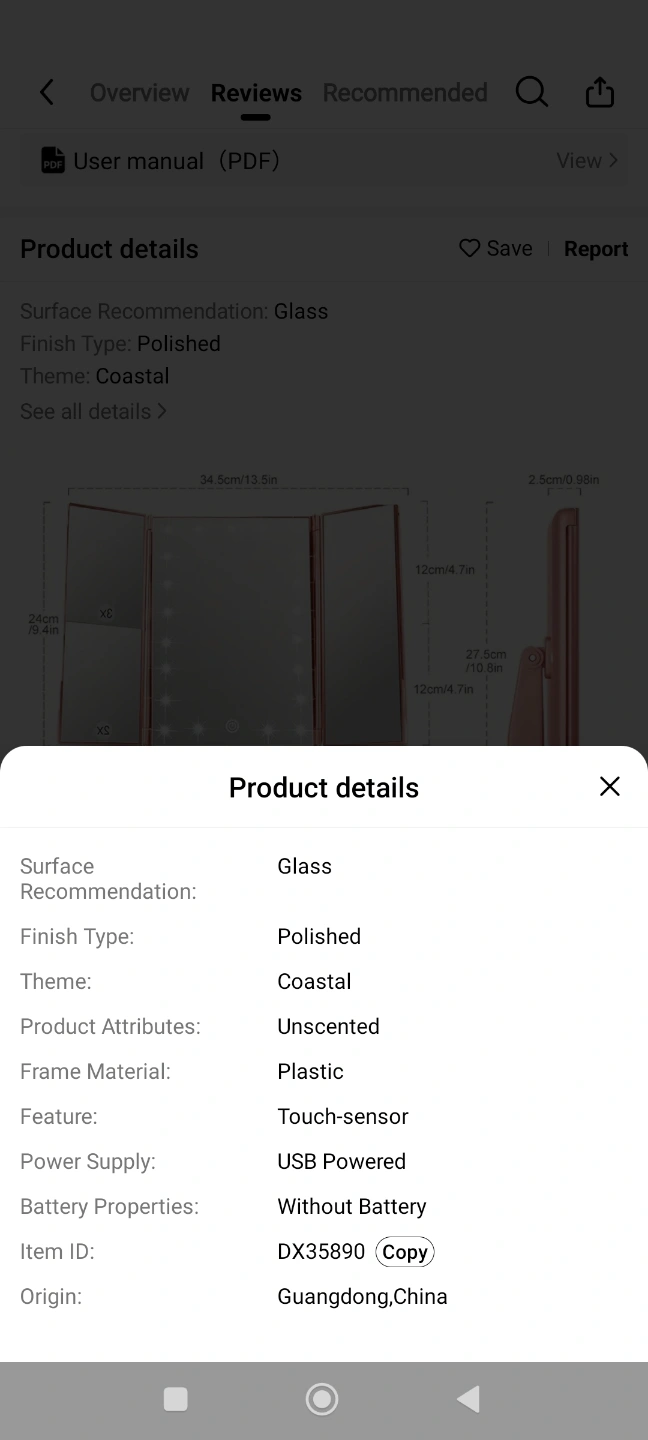Close the Product details sheet

point(609,787)
